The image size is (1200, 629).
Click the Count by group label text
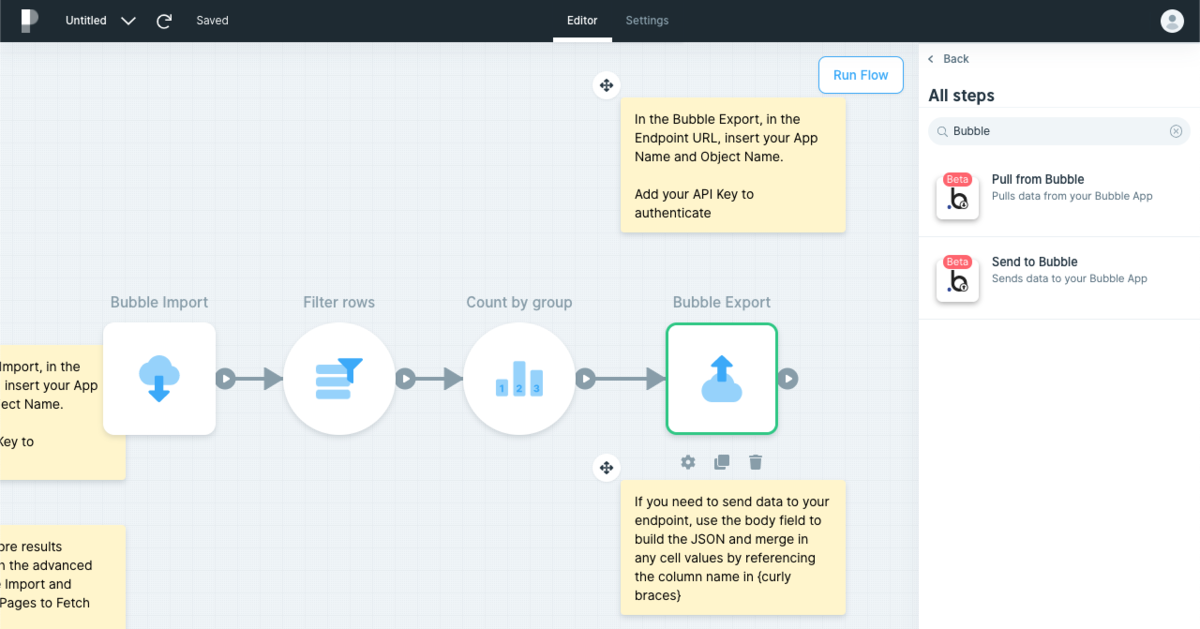coord(519,302)
